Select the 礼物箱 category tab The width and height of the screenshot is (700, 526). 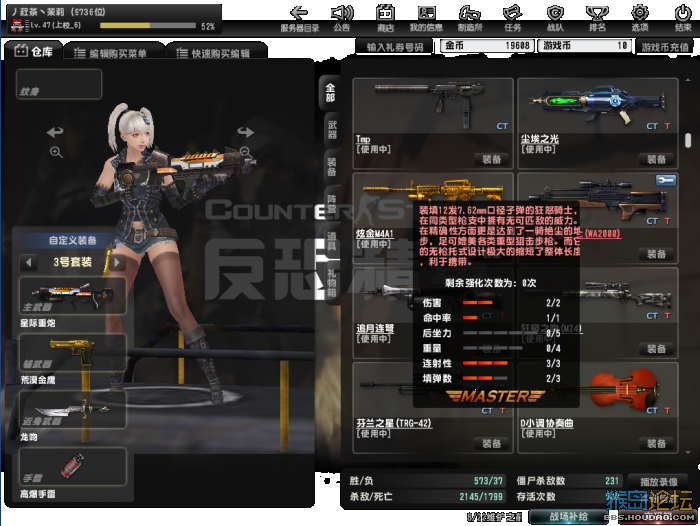332,283
